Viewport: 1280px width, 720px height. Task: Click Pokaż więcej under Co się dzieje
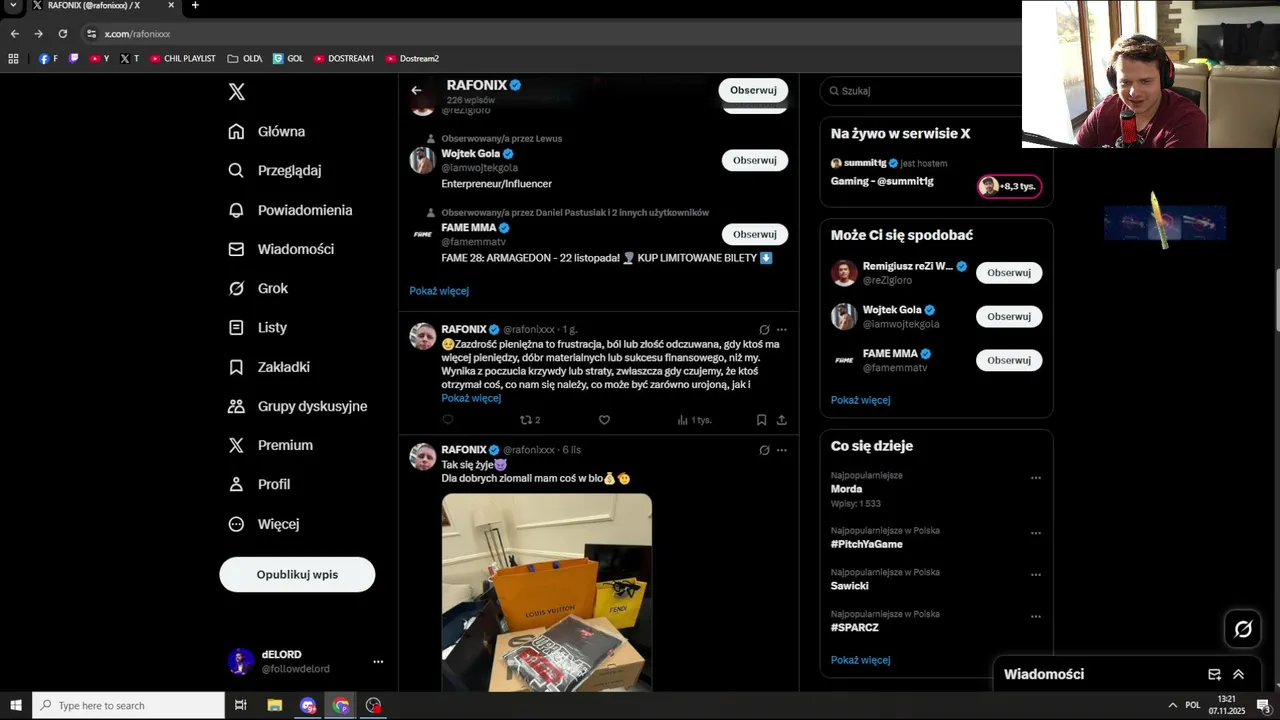pyautogui.click(x=860, y=660)
